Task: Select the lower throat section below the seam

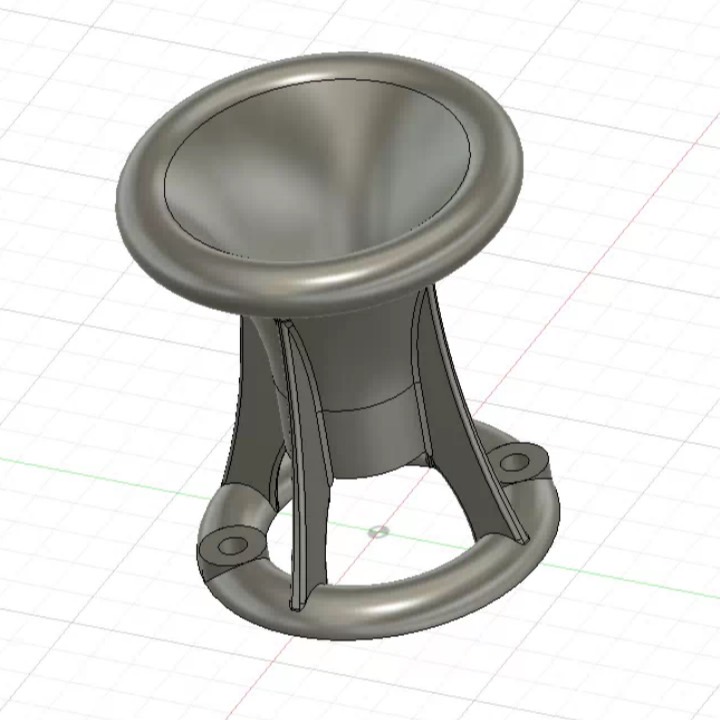Action: (x=370, y=440)
